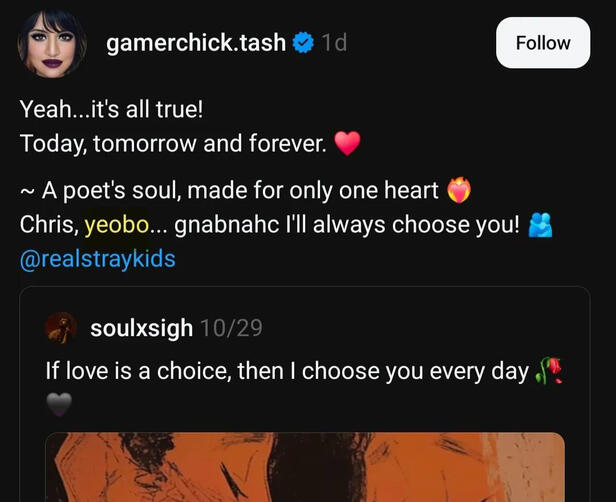Click the heart on fire emoji
Screen dimensions: 616x502
(459, 190)
